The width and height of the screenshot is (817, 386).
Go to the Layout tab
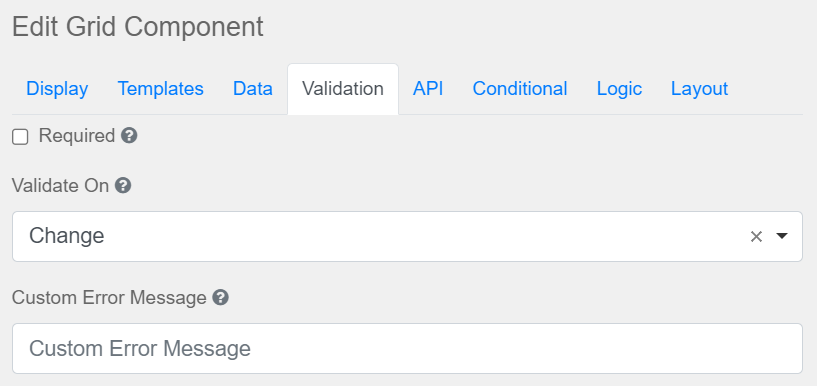click(x=699, y=89)
